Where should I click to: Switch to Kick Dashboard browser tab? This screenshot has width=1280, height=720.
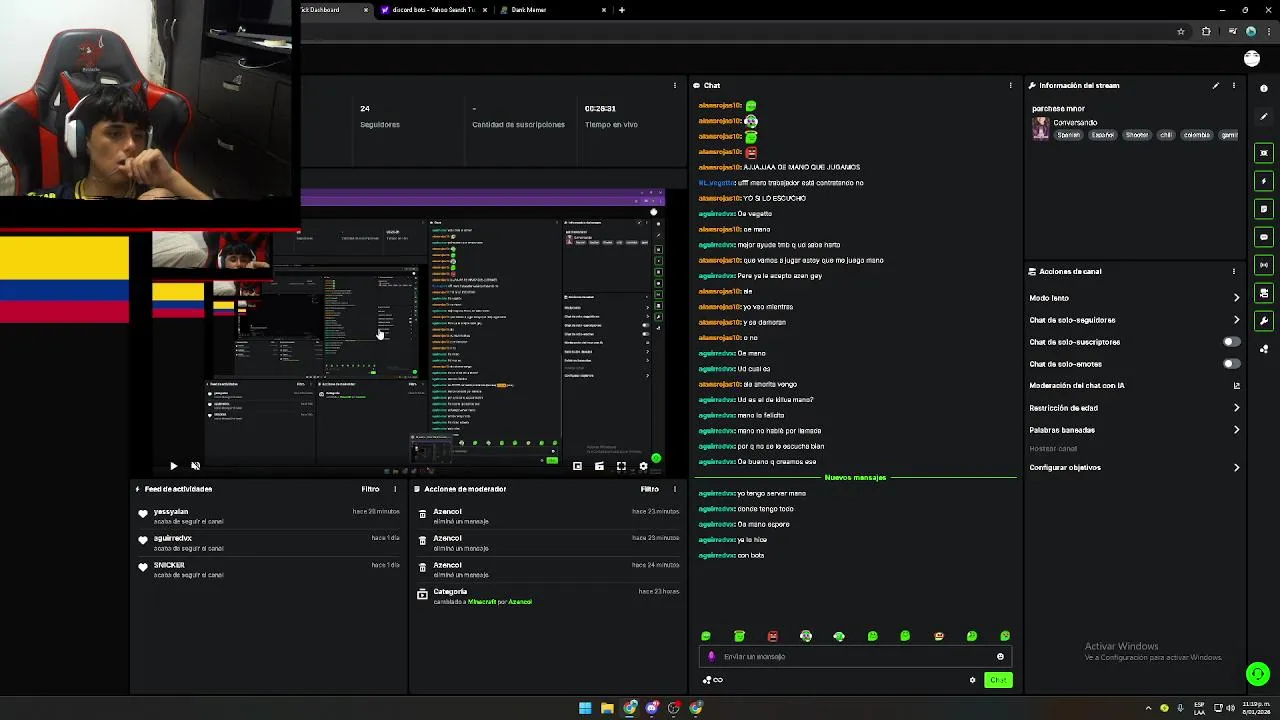click(x=335, y=10)
